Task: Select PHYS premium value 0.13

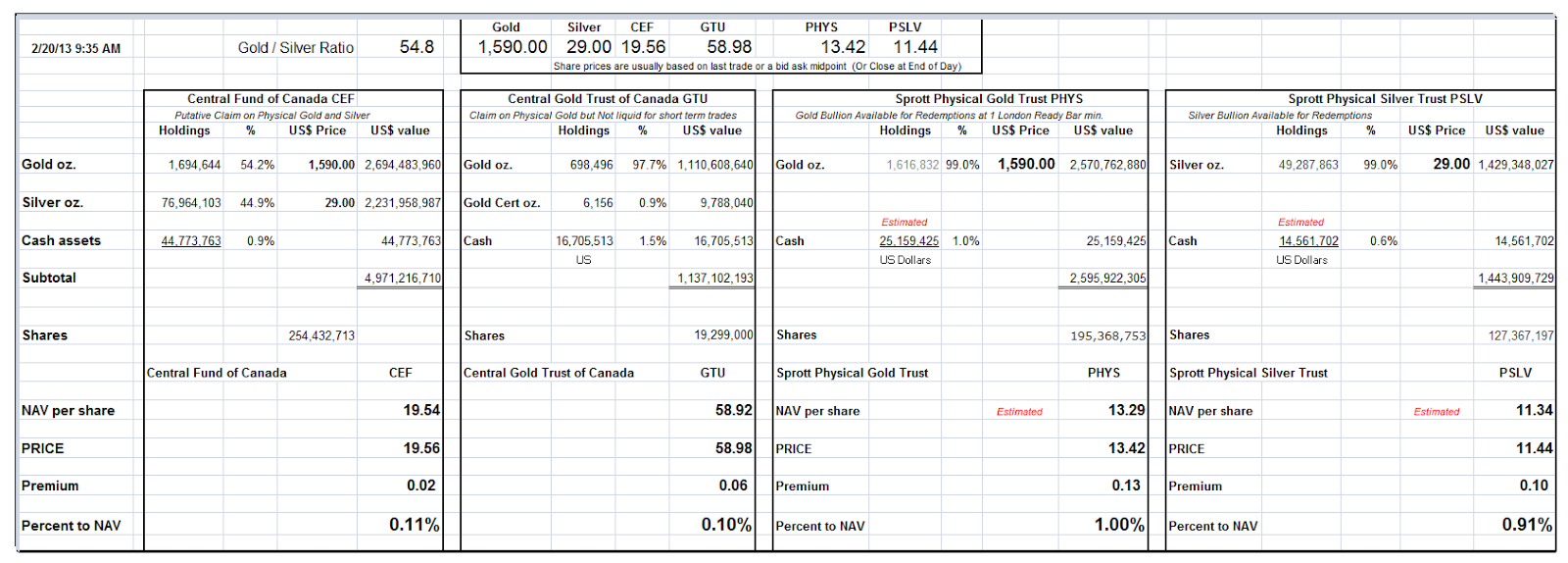Action: pos(1126,486)
